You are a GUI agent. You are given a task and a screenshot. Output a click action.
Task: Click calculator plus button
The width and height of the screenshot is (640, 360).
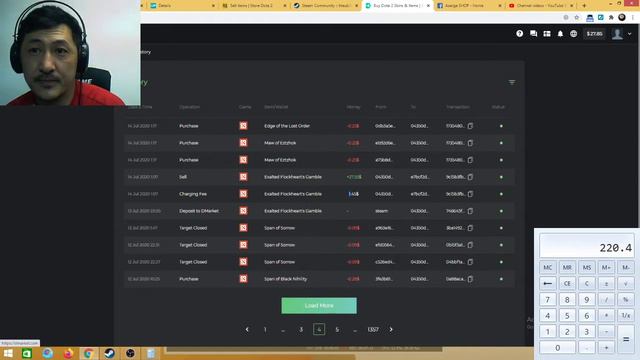pos(606,347)
